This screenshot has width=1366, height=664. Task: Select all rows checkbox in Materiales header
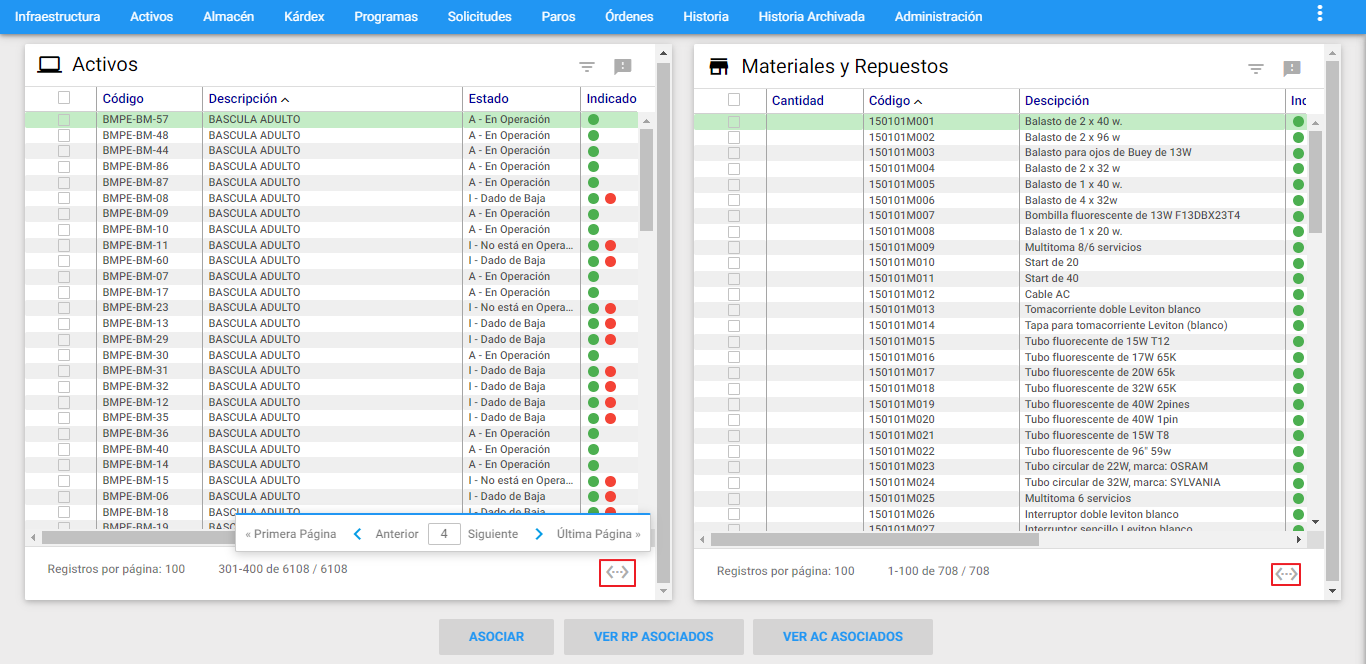pyautogui.click(x=734, y=100)
